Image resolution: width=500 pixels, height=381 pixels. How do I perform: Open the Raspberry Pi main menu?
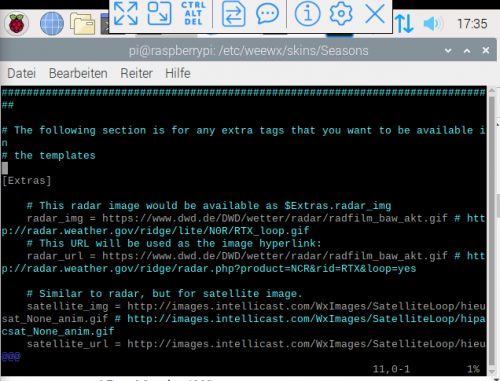coord(16,24)
